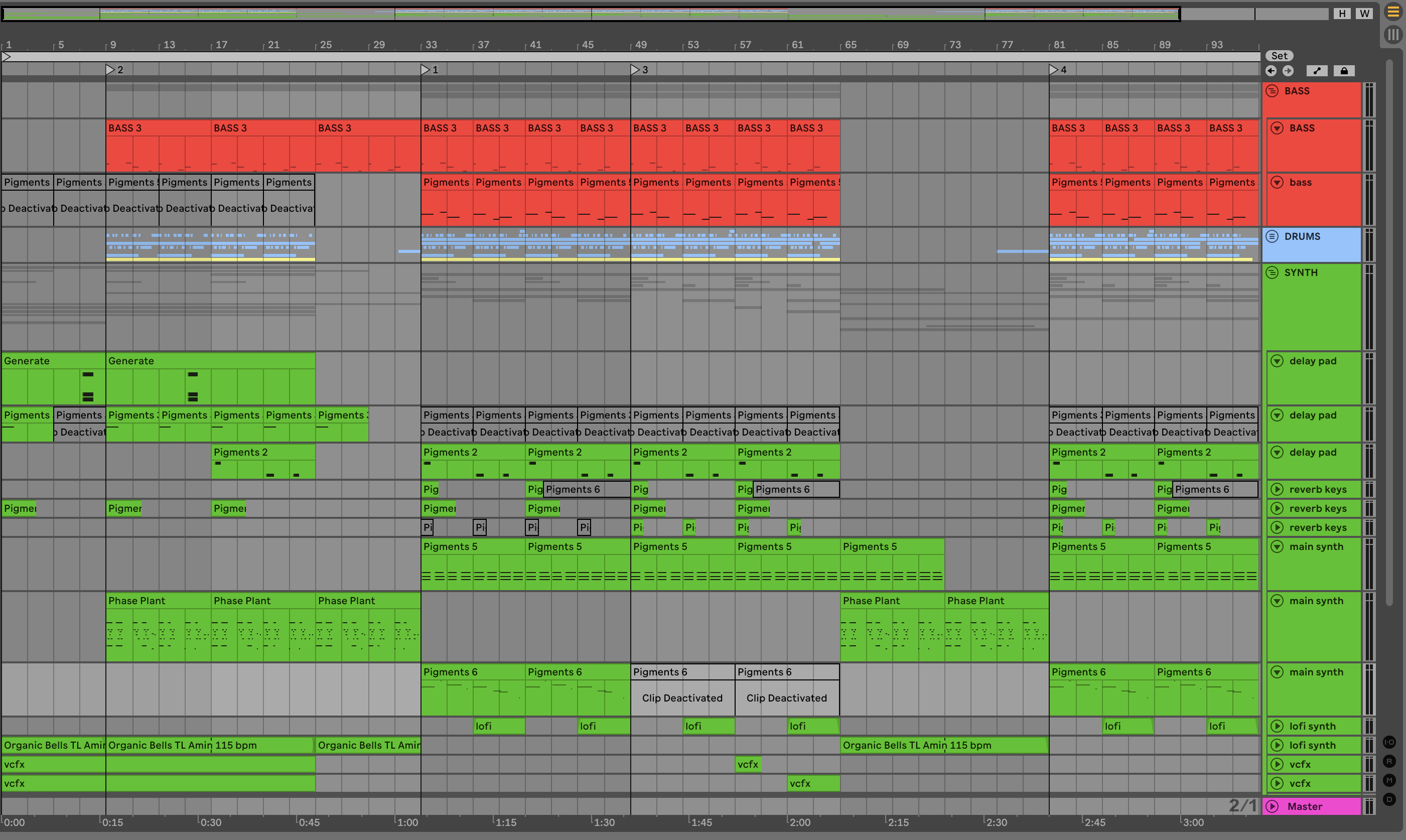Image resolution: width=1406 pixels, height=840 pixels.
Task: Select locator marker 3 in timeline
Action: pyautogui.click(x=636, y=70)
